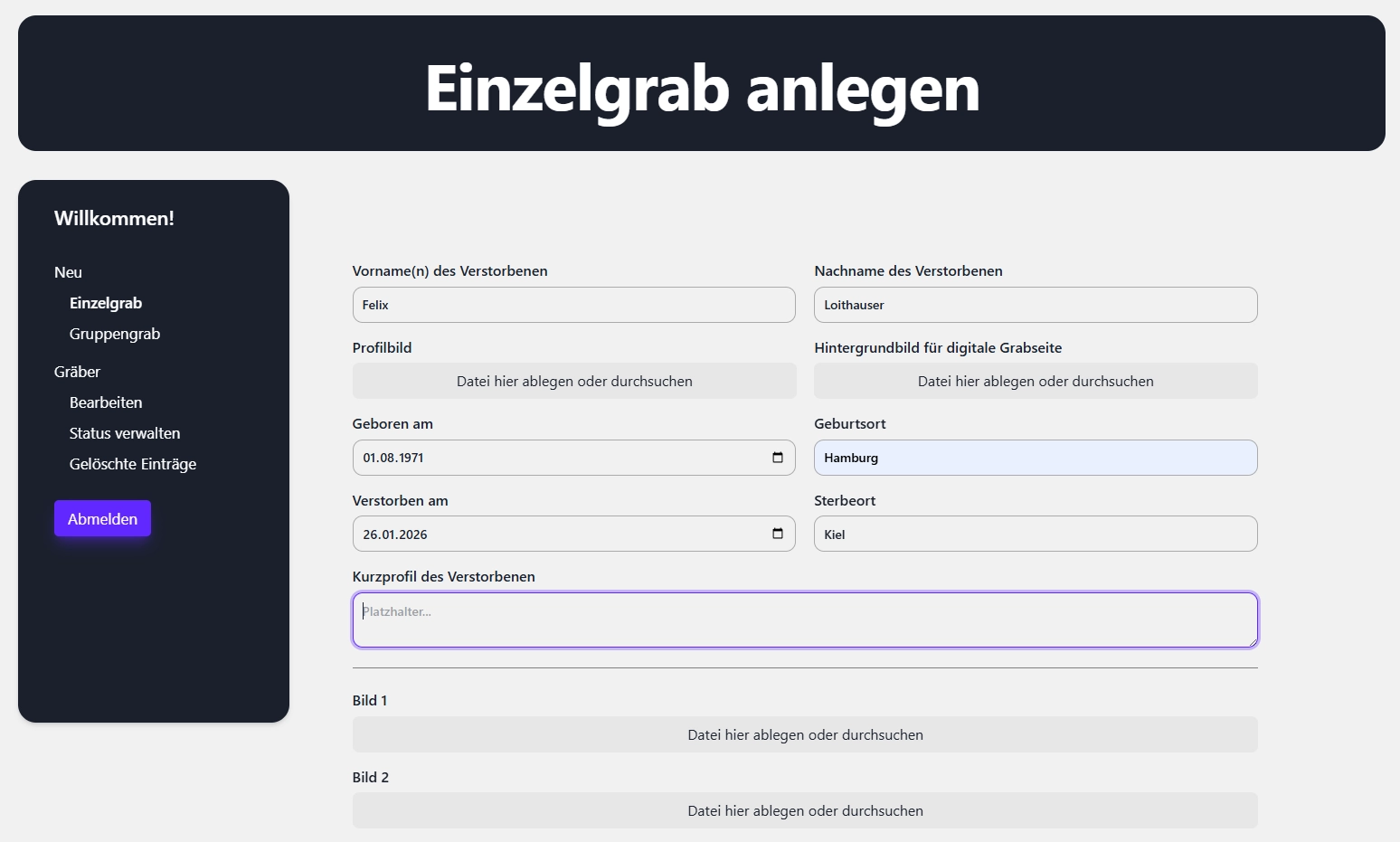Click the Willkommen! sidebar heading
Viewport: 1400px width, 842px height.
[x=114, y=218]
